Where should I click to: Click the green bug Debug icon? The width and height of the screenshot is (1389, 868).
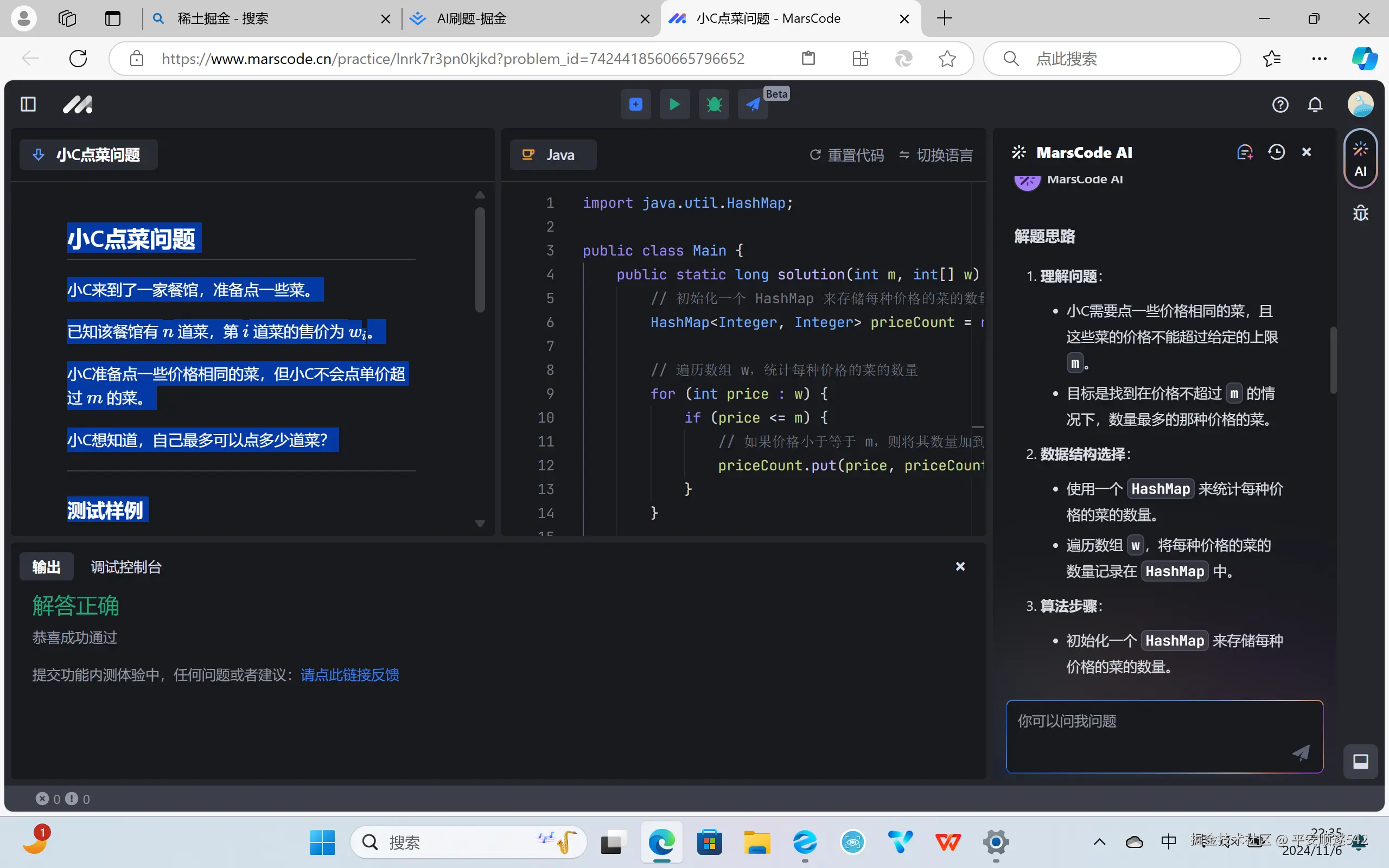[713, 105]
